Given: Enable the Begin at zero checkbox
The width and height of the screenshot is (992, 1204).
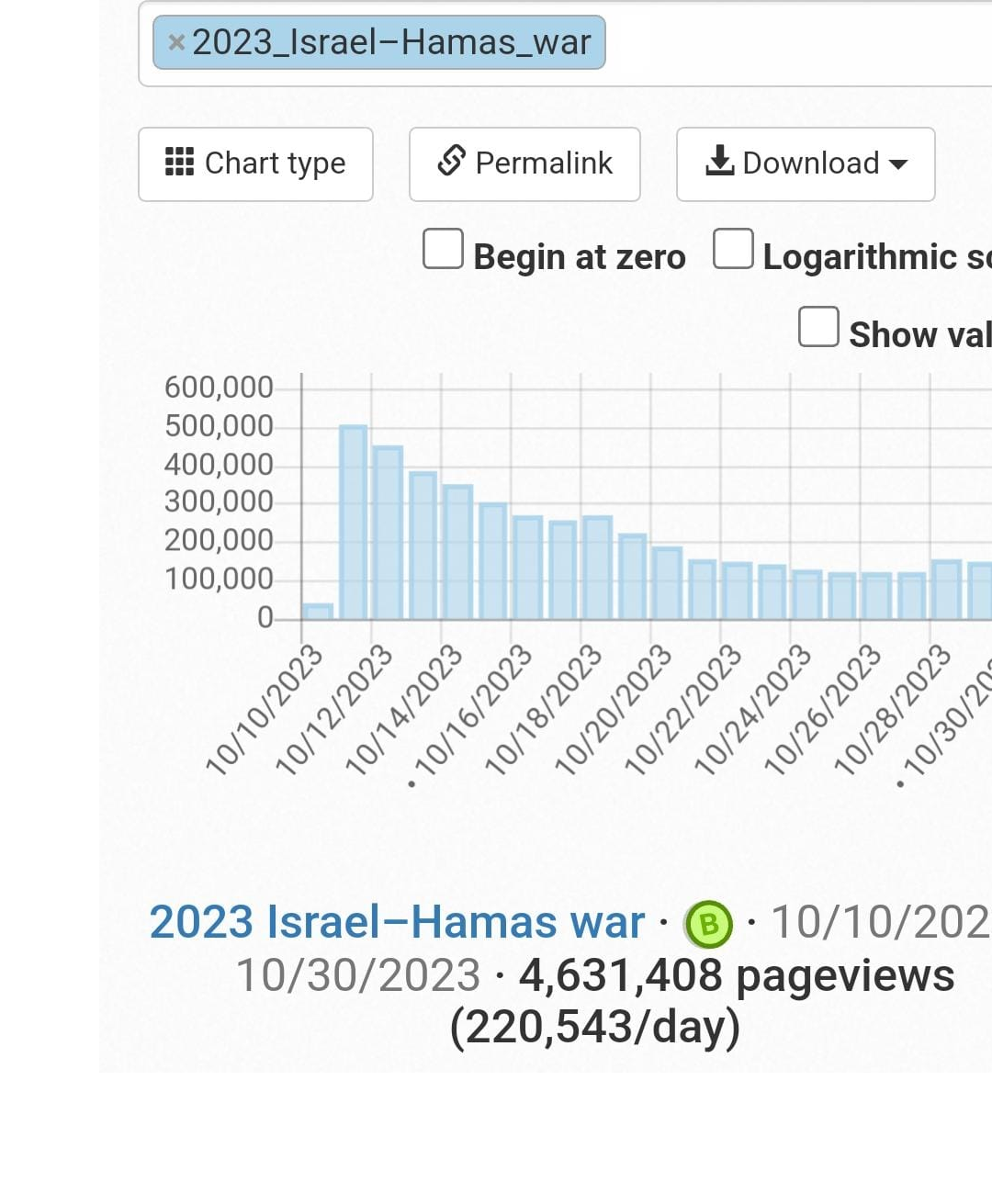Looking at the screenshot, I should (443, 249).
